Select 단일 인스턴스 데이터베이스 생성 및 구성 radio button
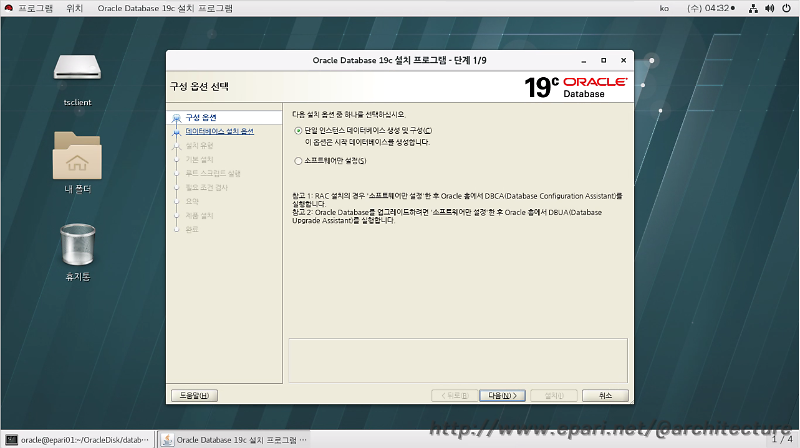 point(298,131)
